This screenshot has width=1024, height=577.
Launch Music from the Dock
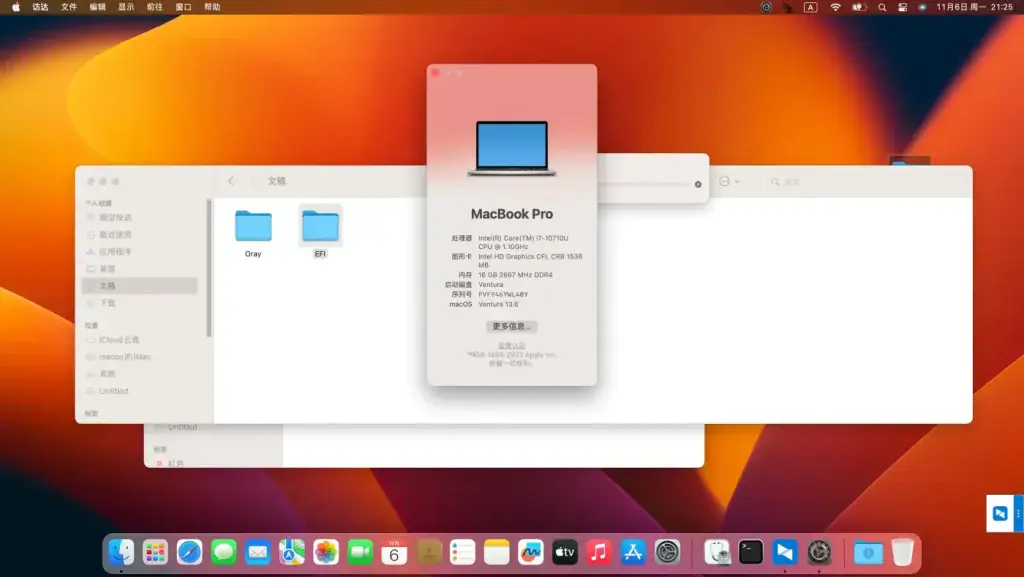click(x=599, y=553)
